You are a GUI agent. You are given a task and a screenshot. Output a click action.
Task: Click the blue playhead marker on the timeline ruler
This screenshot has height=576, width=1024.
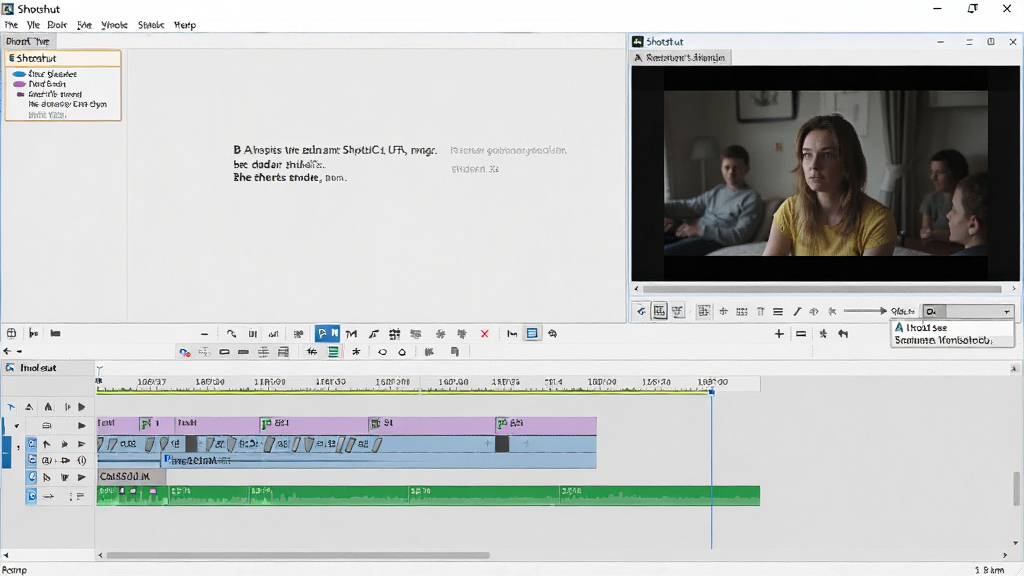(712, 392)
